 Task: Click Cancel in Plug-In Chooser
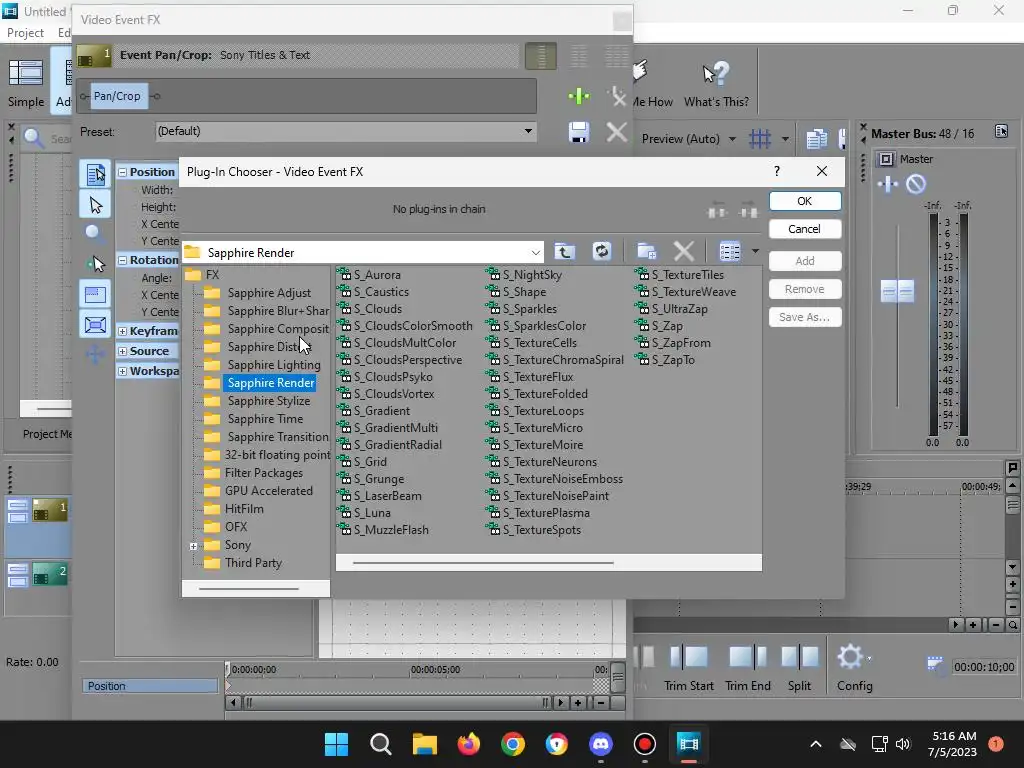coord(805,229)
